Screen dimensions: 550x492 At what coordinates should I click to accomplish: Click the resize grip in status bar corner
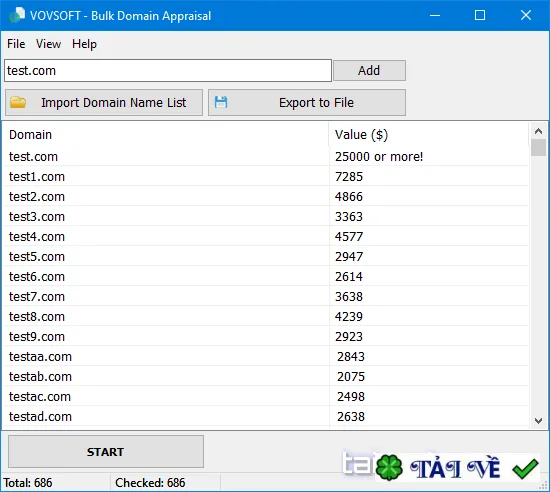pyautogui.click(x=544, y=486)
